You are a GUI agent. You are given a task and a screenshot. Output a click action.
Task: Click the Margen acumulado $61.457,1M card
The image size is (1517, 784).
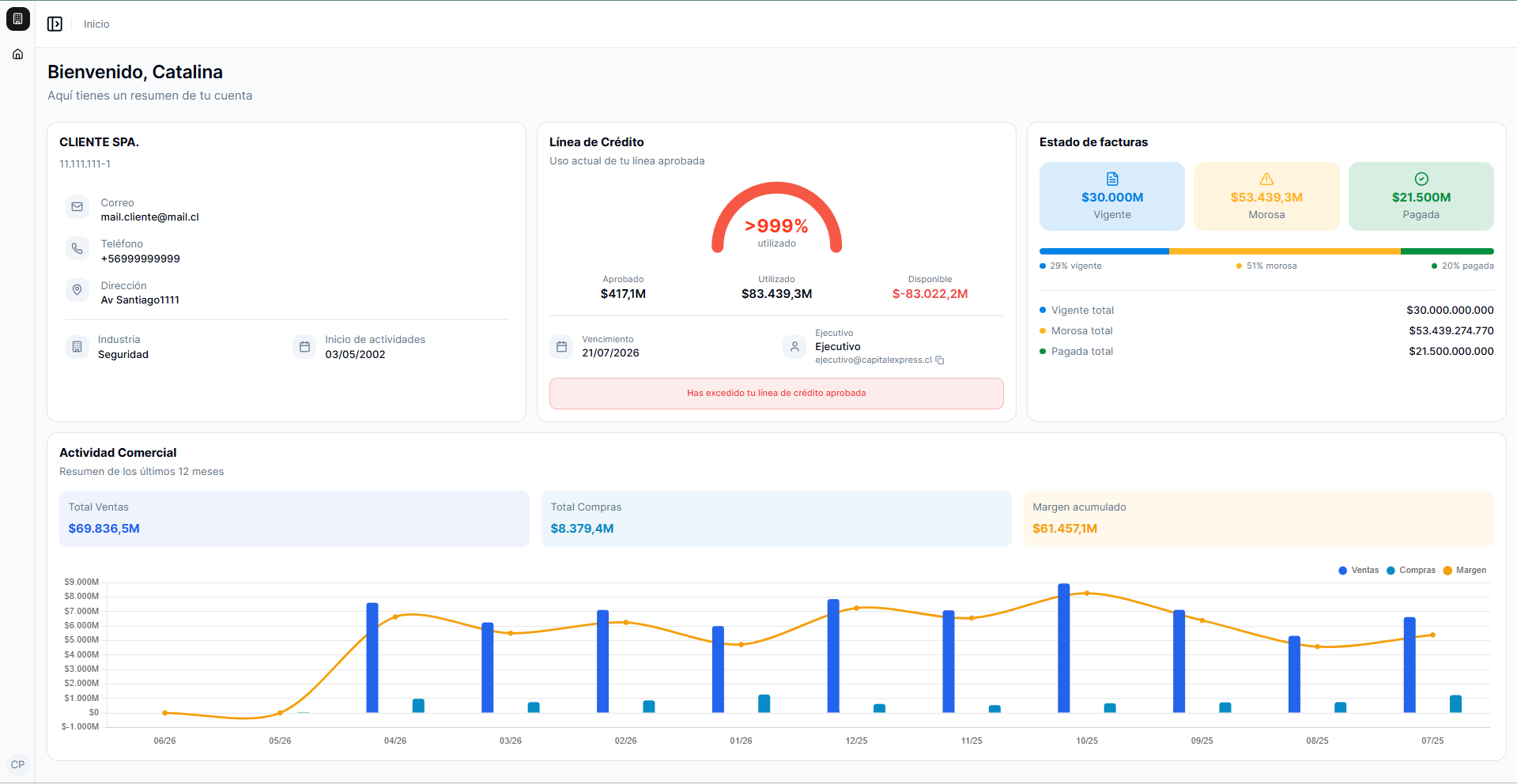click(x=1259, y=518)
